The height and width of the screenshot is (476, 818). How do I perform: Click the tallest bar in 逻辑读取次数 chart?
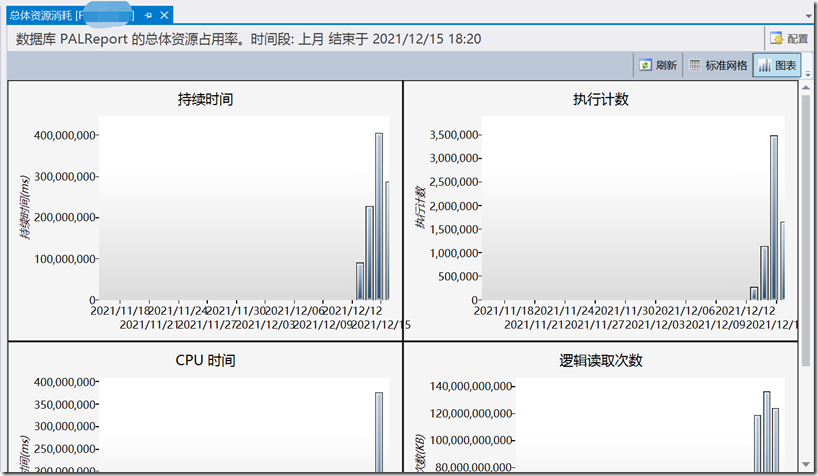coord(766,432)
